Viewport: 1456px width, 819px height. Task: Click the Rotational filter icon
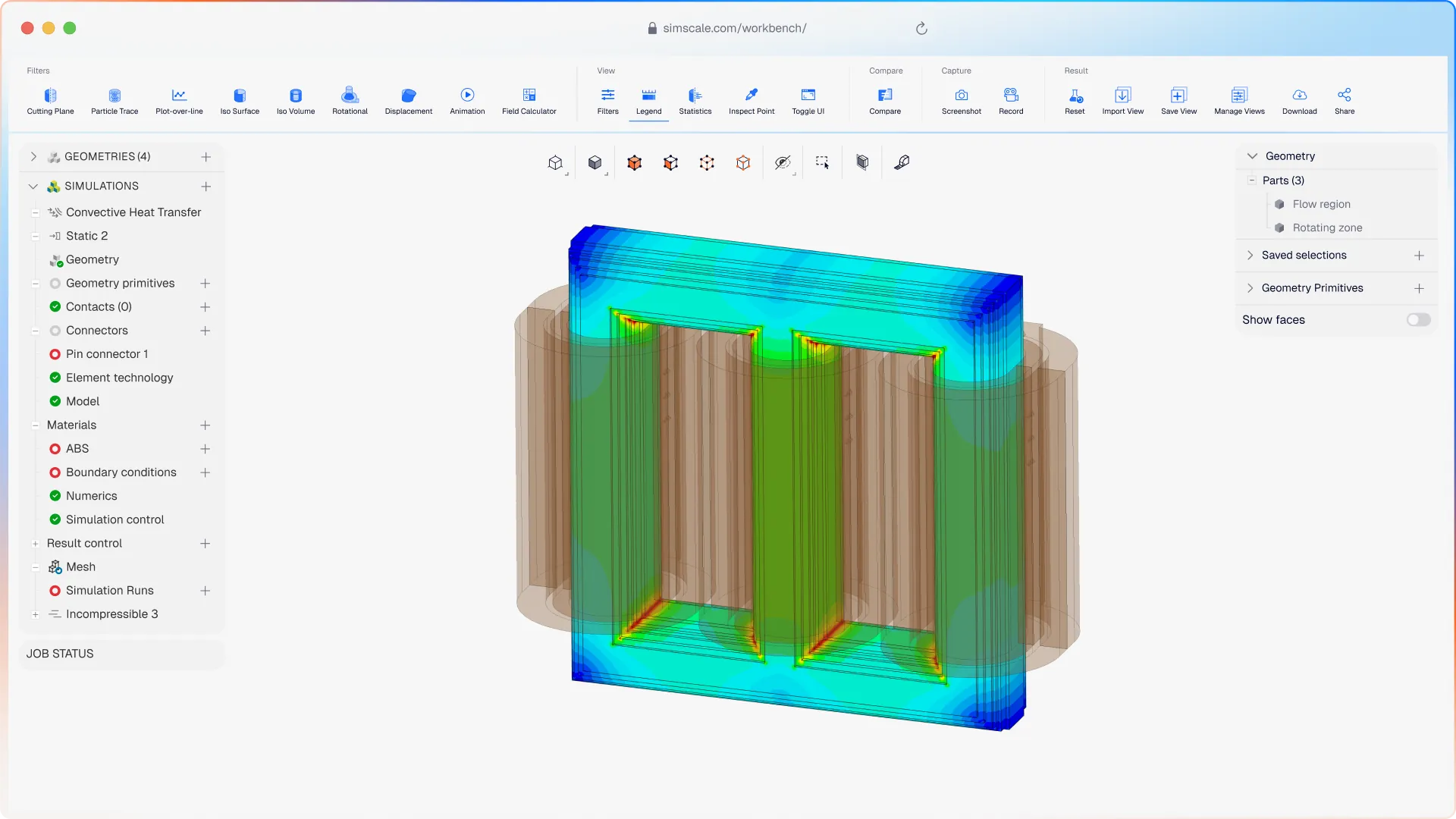click(350, 95)
